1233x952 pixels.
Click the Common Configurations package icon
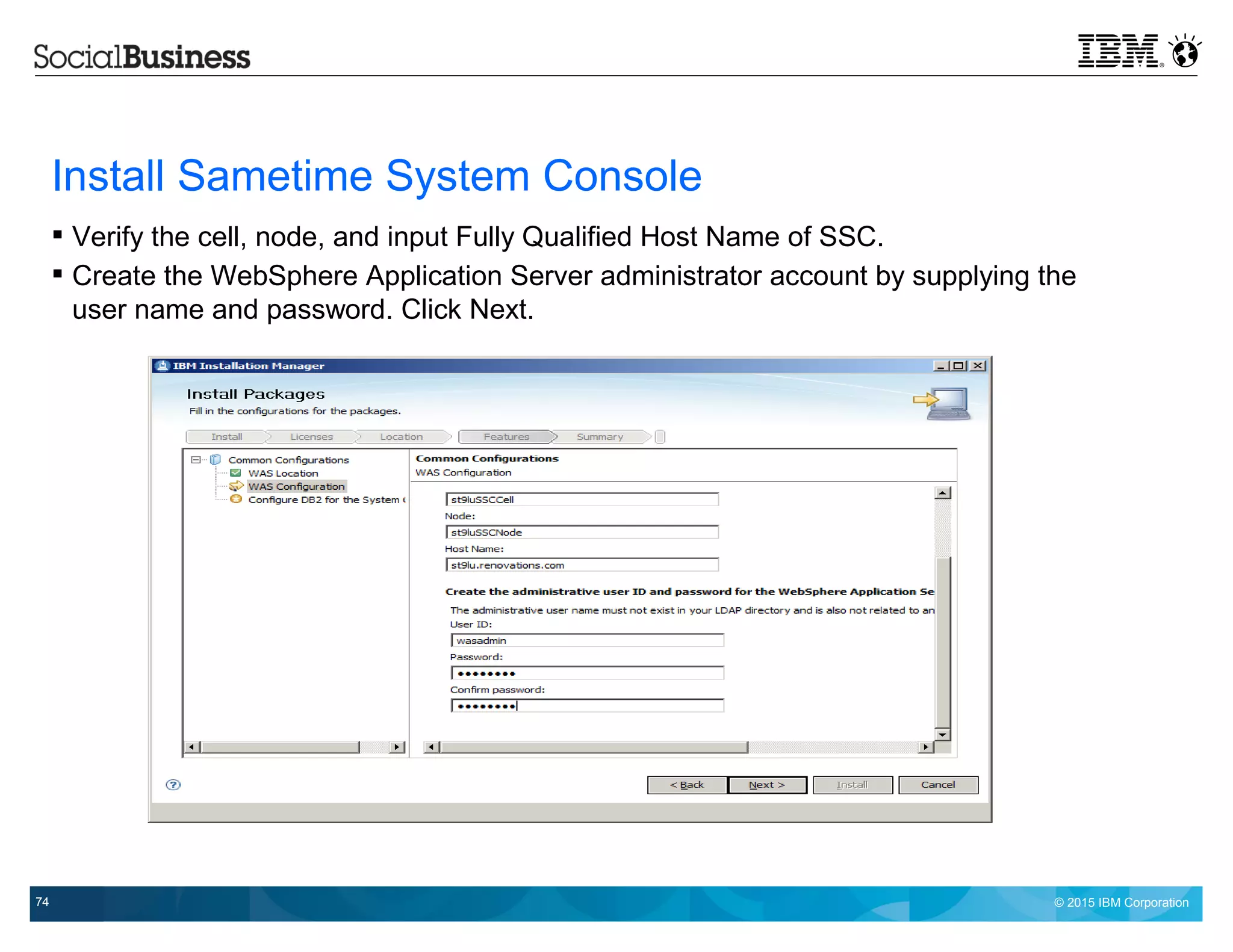(216, 460)
